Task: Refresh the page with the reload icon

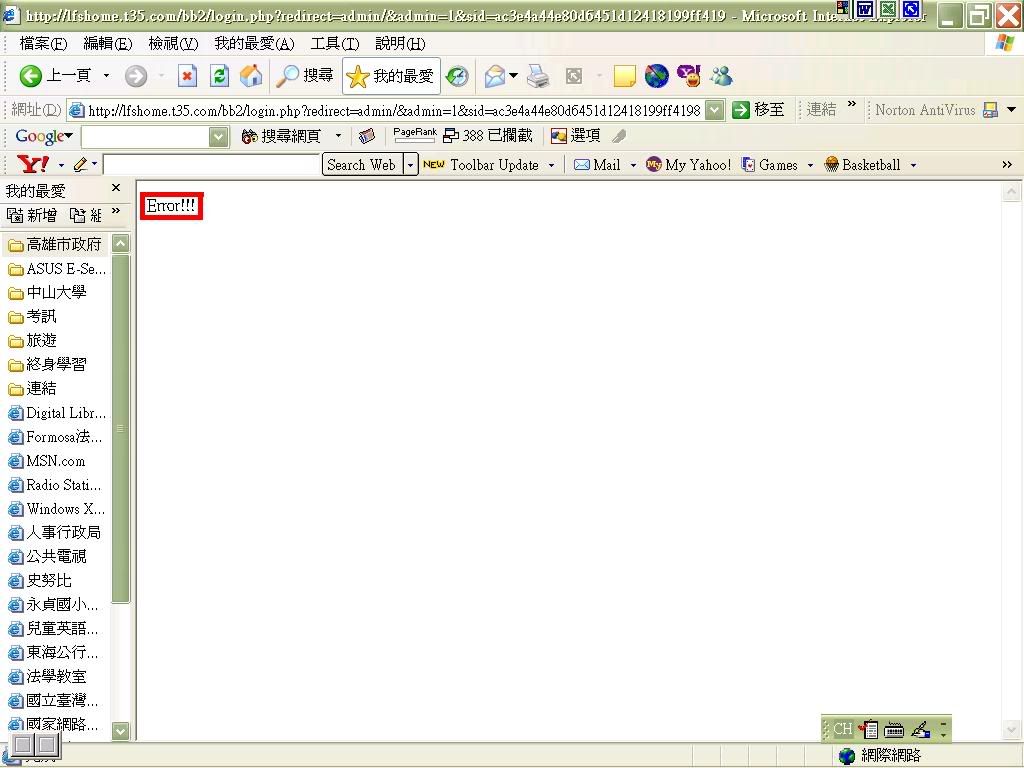Action: [x=219, y=76]
